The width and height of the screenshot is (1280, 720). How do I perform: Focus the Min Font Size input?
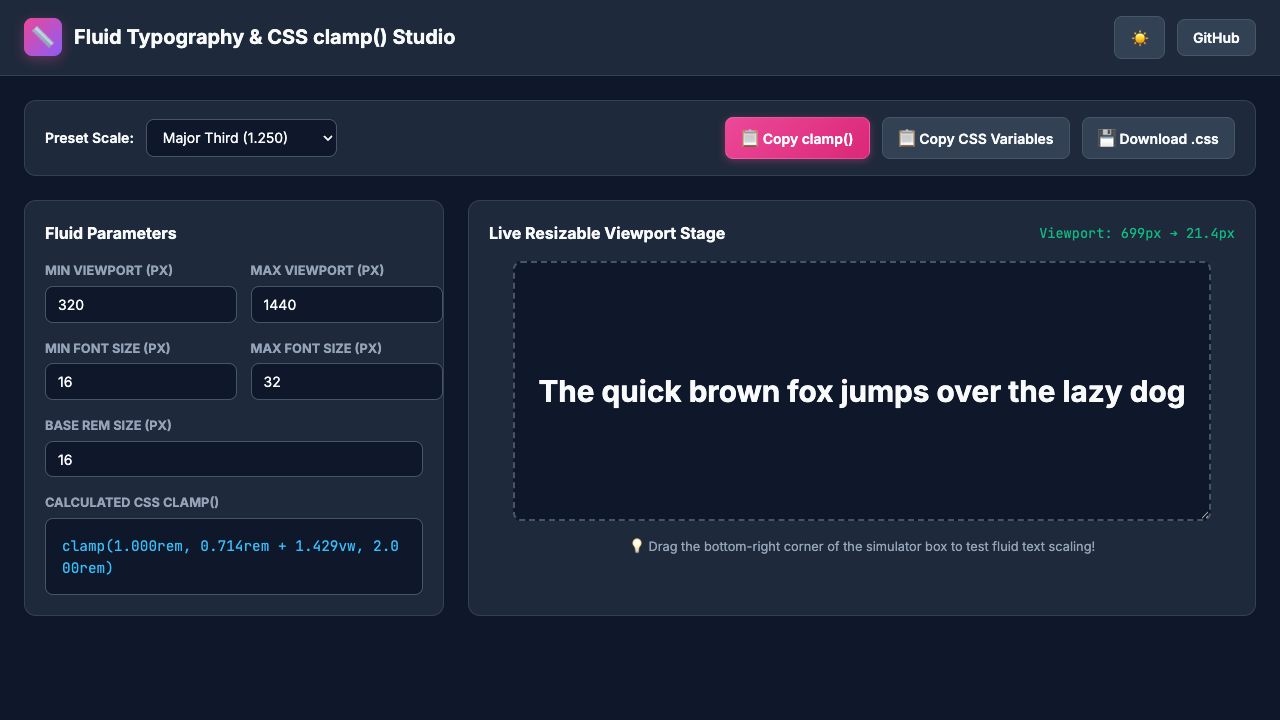click(x=141, y=382)
